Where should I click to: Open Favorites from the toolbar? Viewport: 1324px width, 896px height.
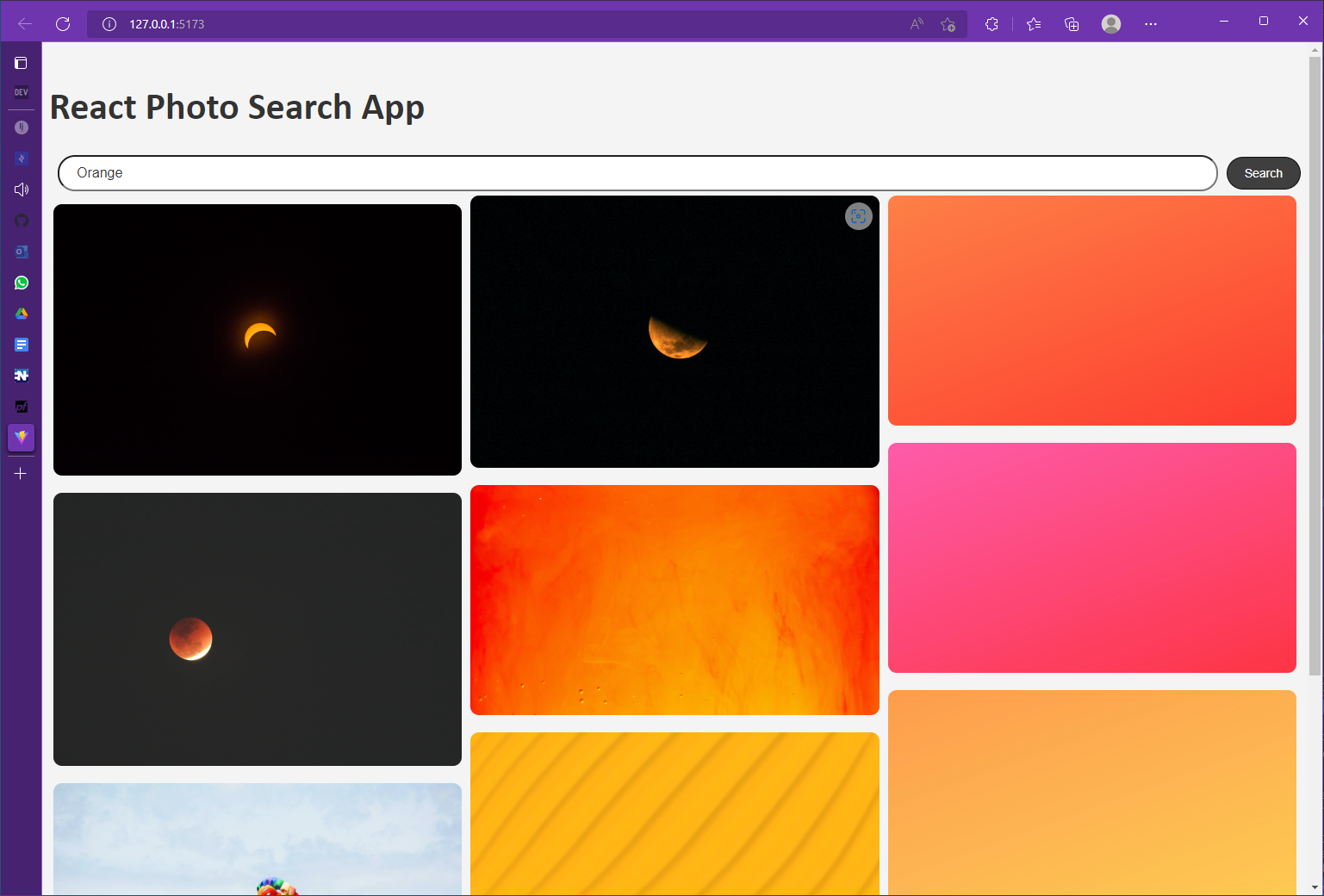pos(1033,23)
